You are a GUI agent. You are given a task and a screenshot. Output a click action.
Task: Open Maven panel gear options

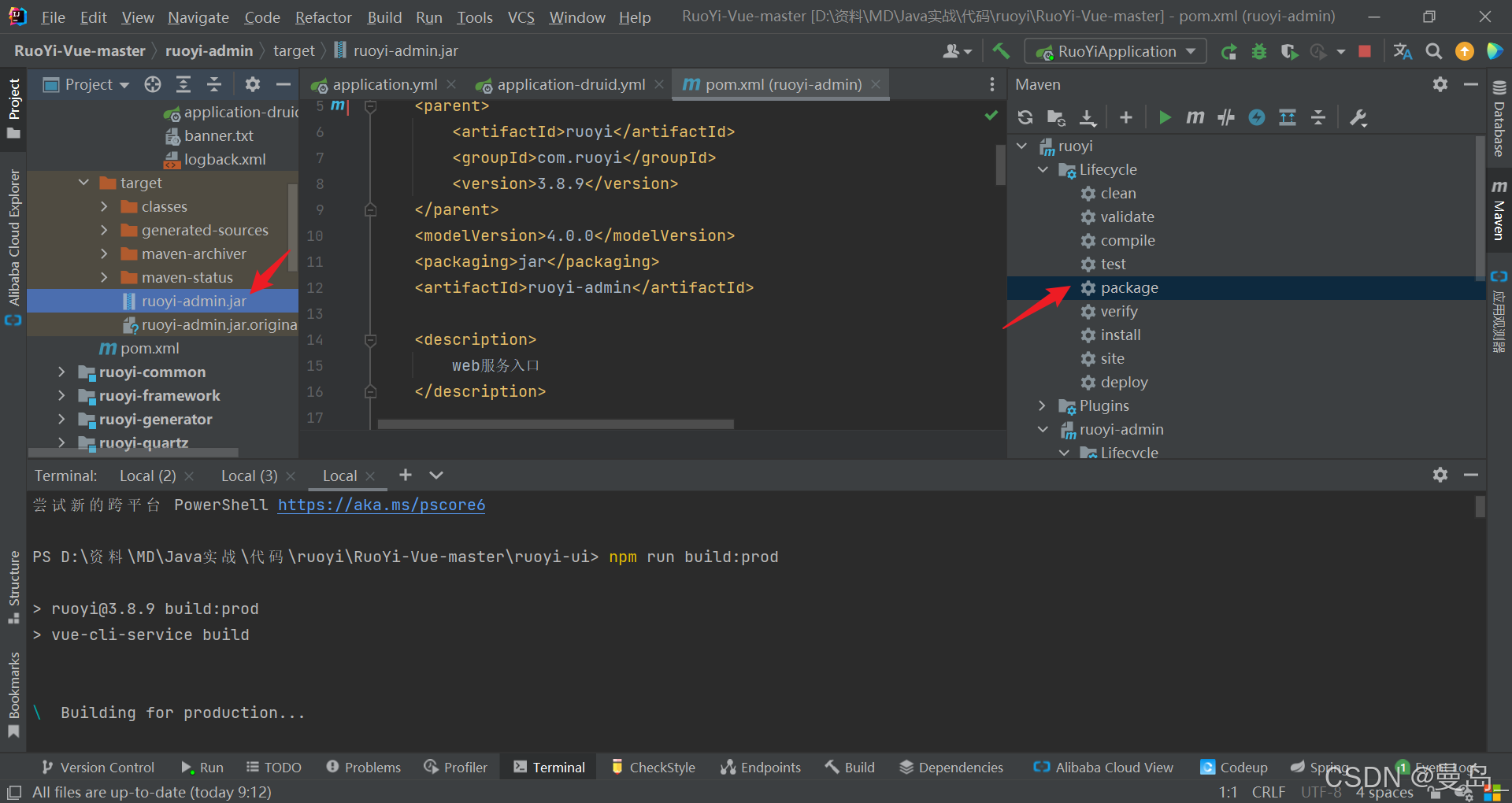(1440, 84)
